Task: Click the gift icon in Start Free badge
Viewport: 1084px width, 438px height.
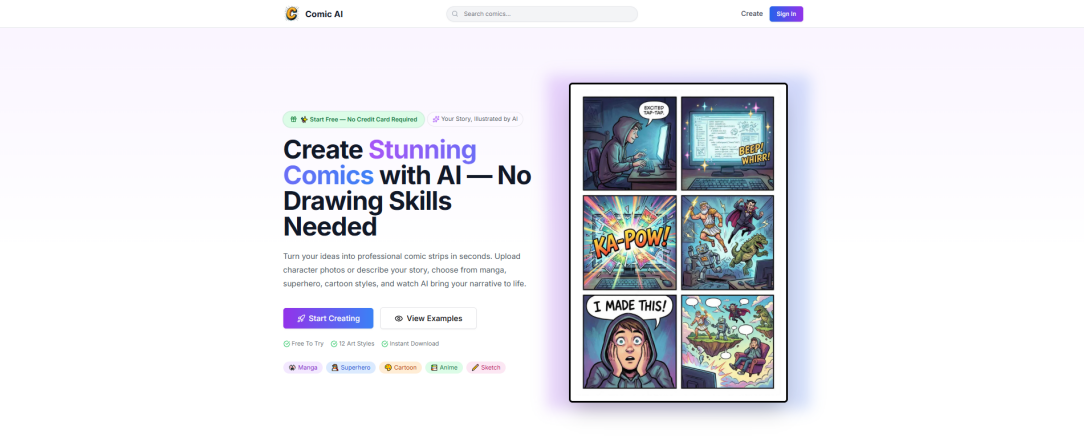Action: [293, 120]
